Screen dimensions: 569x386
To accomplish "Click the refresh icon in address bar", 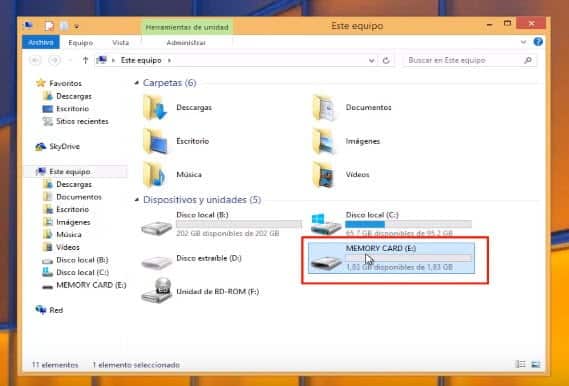I will pos(386,60).
